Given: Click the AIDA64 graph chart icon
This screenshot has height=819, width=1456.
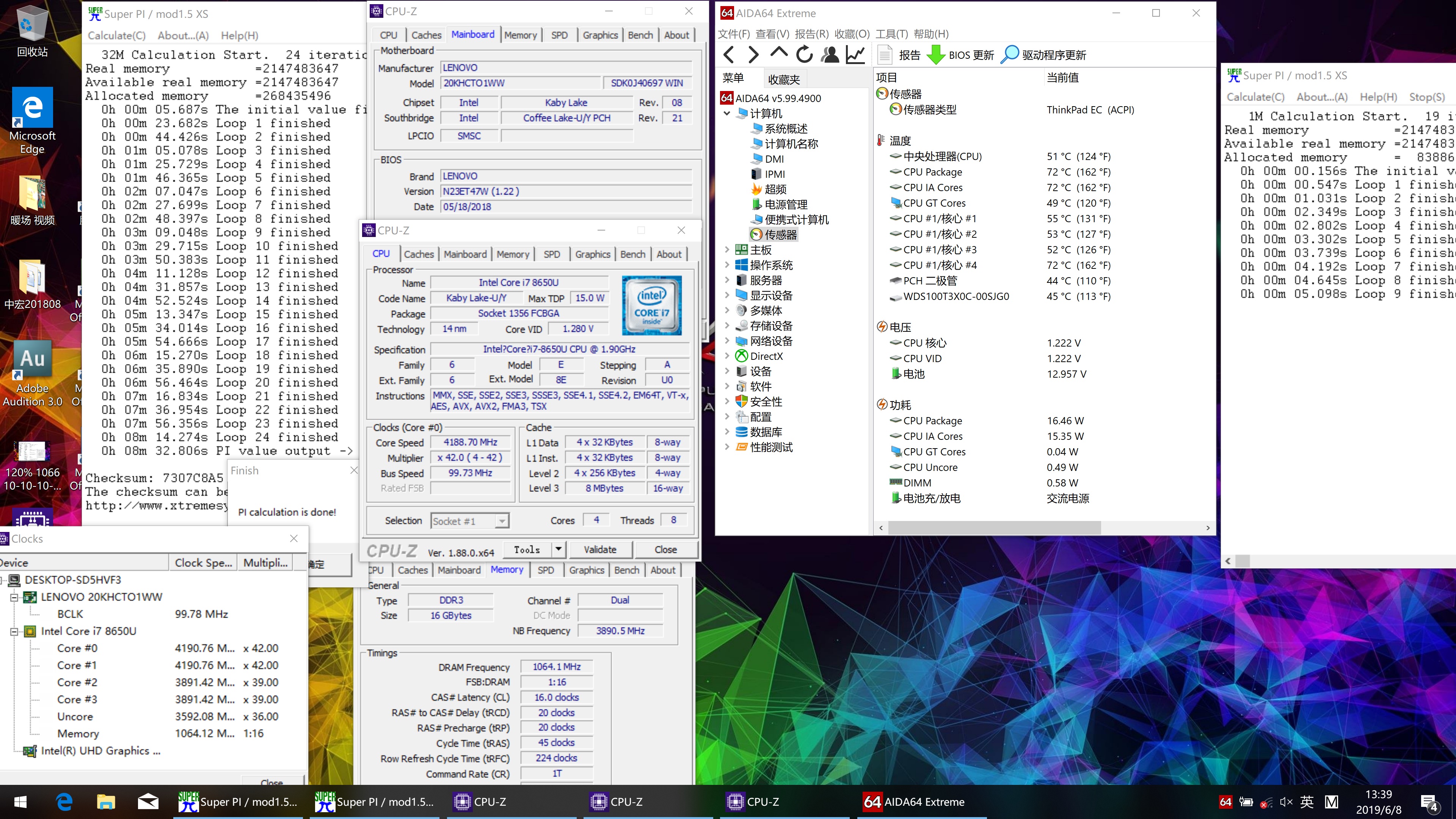Looking at the screenshot, I should (x=855, y=55).
